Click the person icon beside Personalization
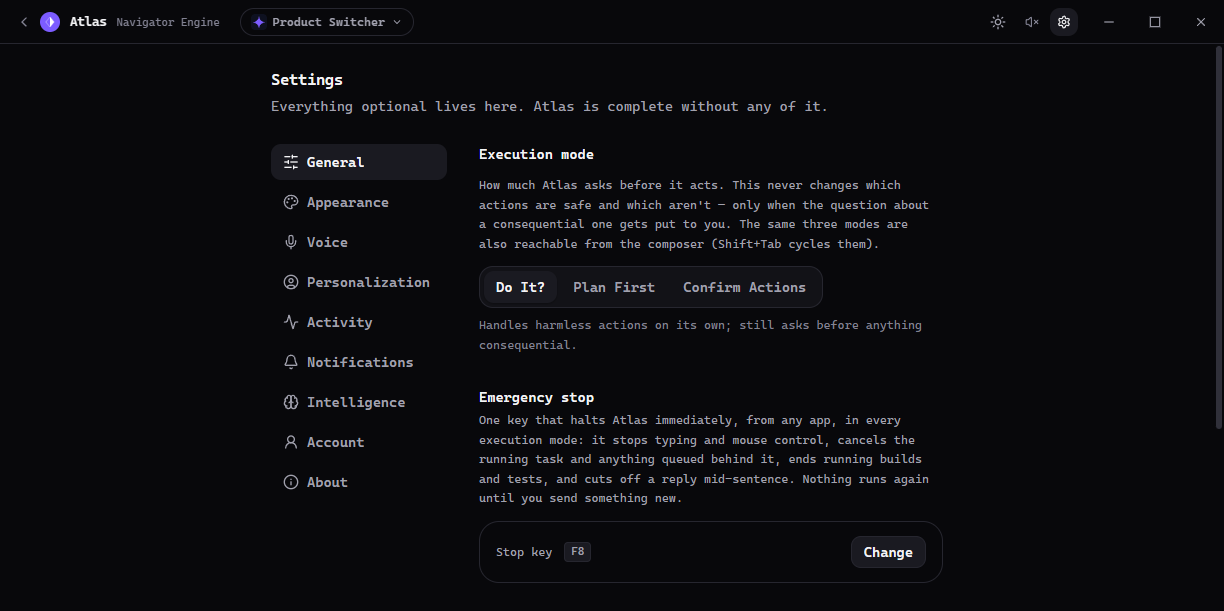This screenshot has height=611, width=1224. [x=291, y=282]
